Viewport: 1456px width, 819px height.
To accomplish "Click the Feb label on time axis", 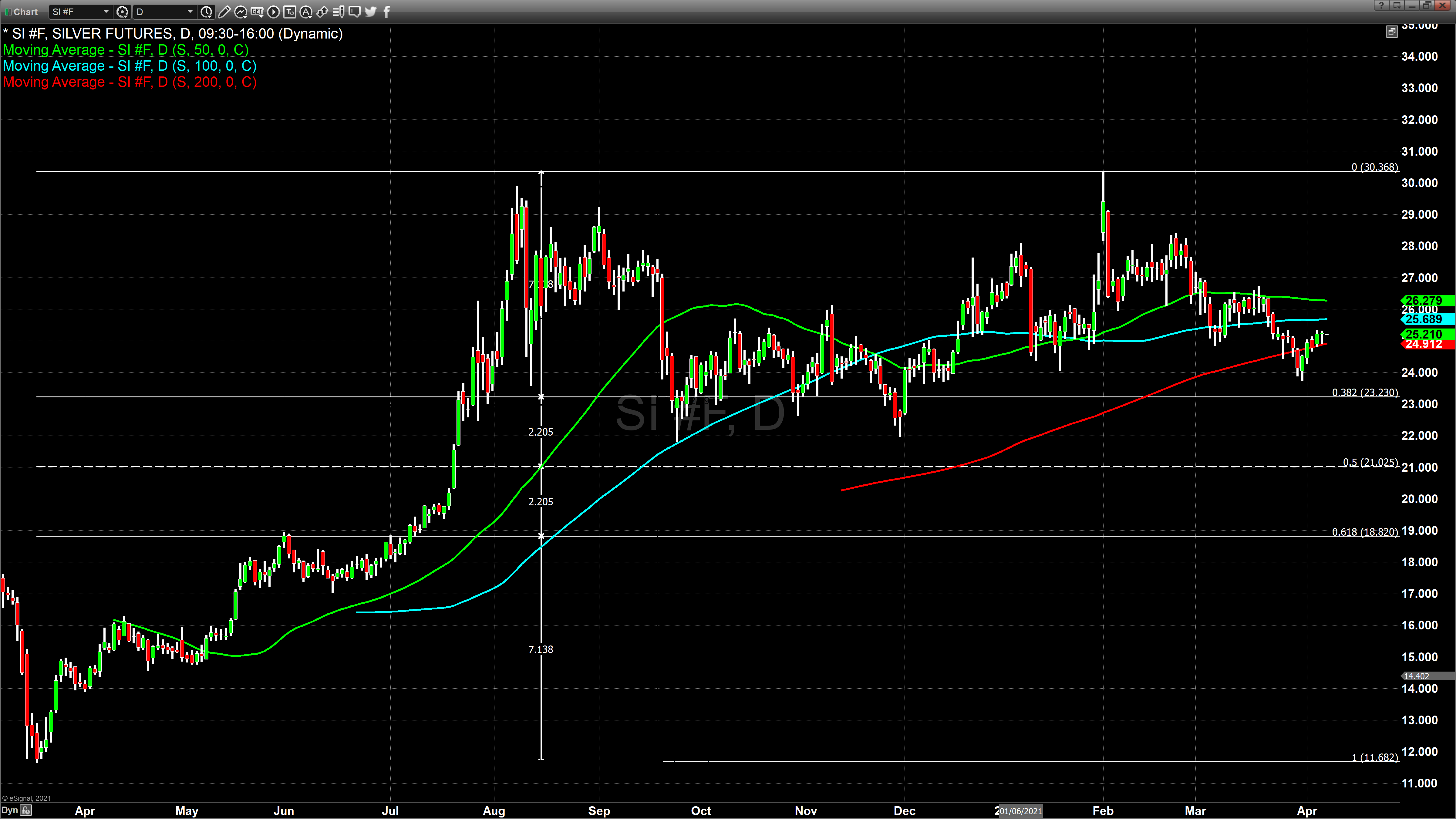I will (x=1103, y=811).
